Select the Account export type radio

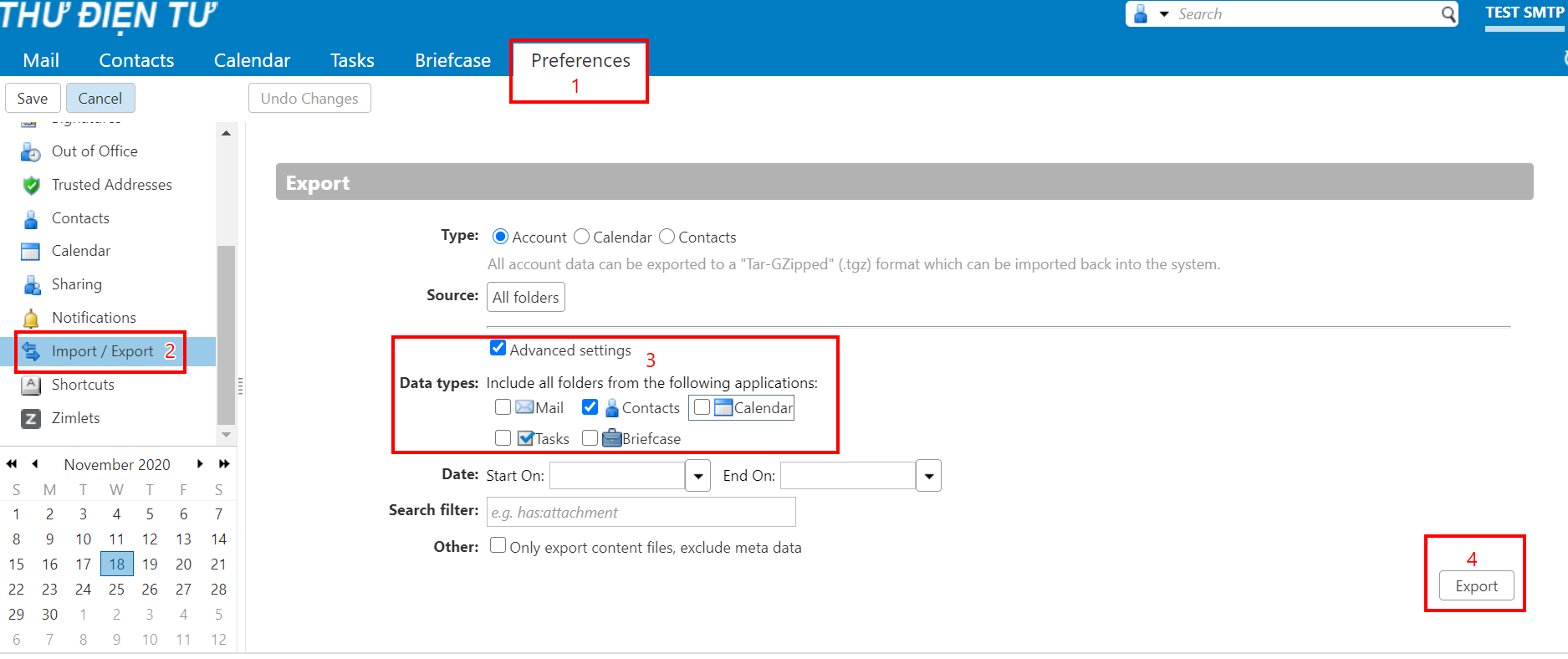500,237
